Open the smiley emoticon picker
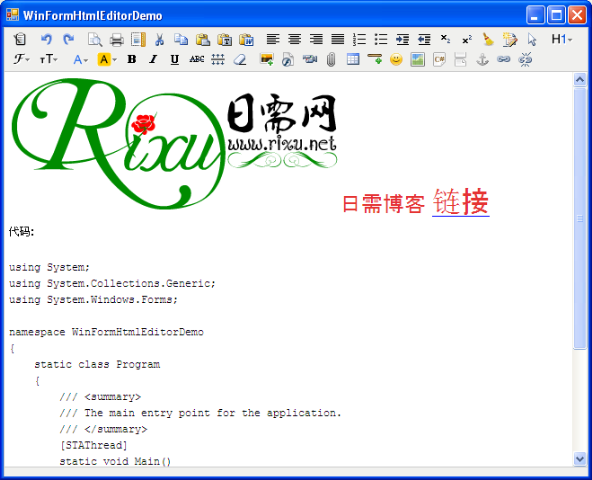592x480 pixels. 396,59
